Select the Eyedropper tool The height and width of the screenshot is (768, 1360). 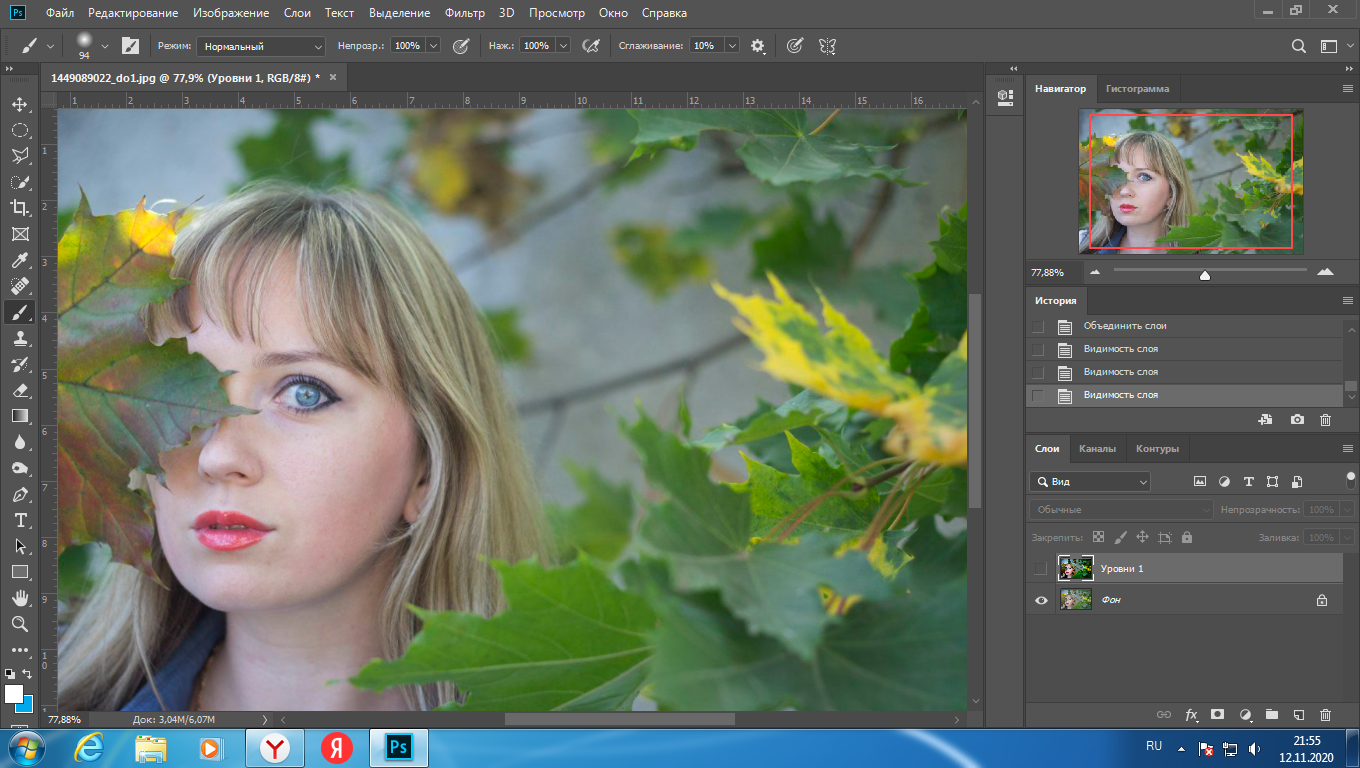click(19, 260)
